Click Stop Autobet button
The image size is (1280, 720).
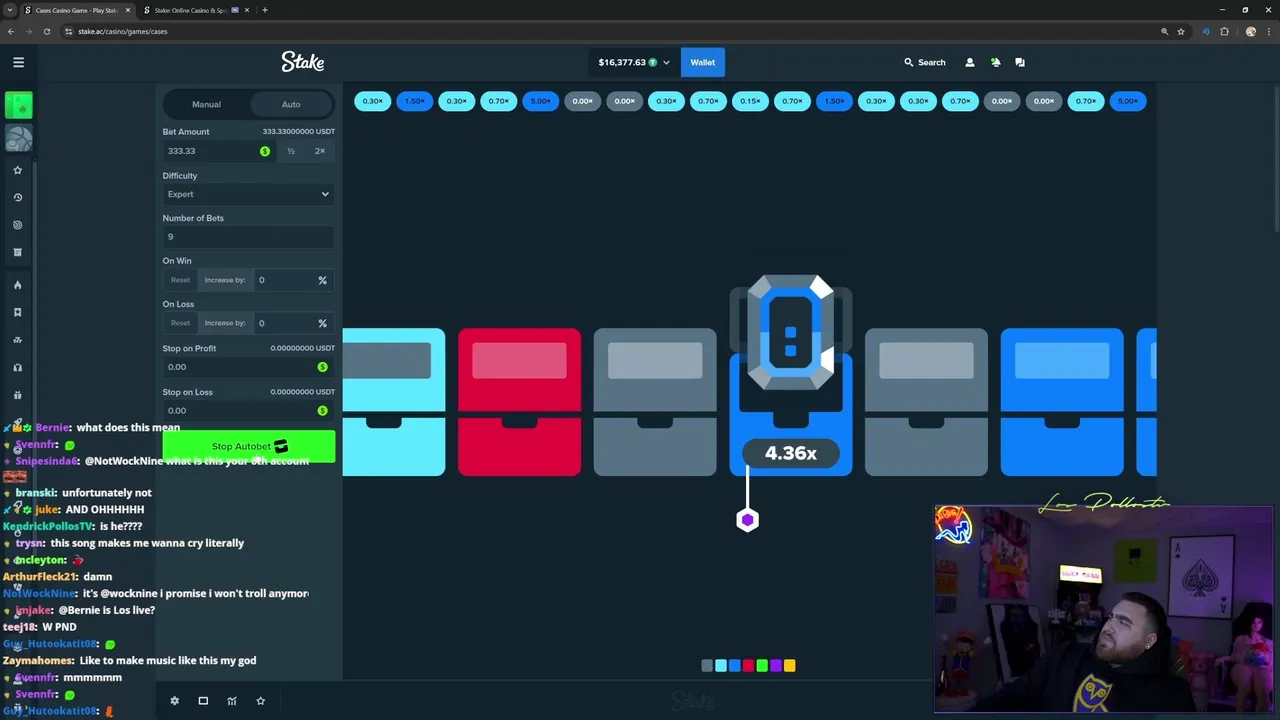point(249,446)
